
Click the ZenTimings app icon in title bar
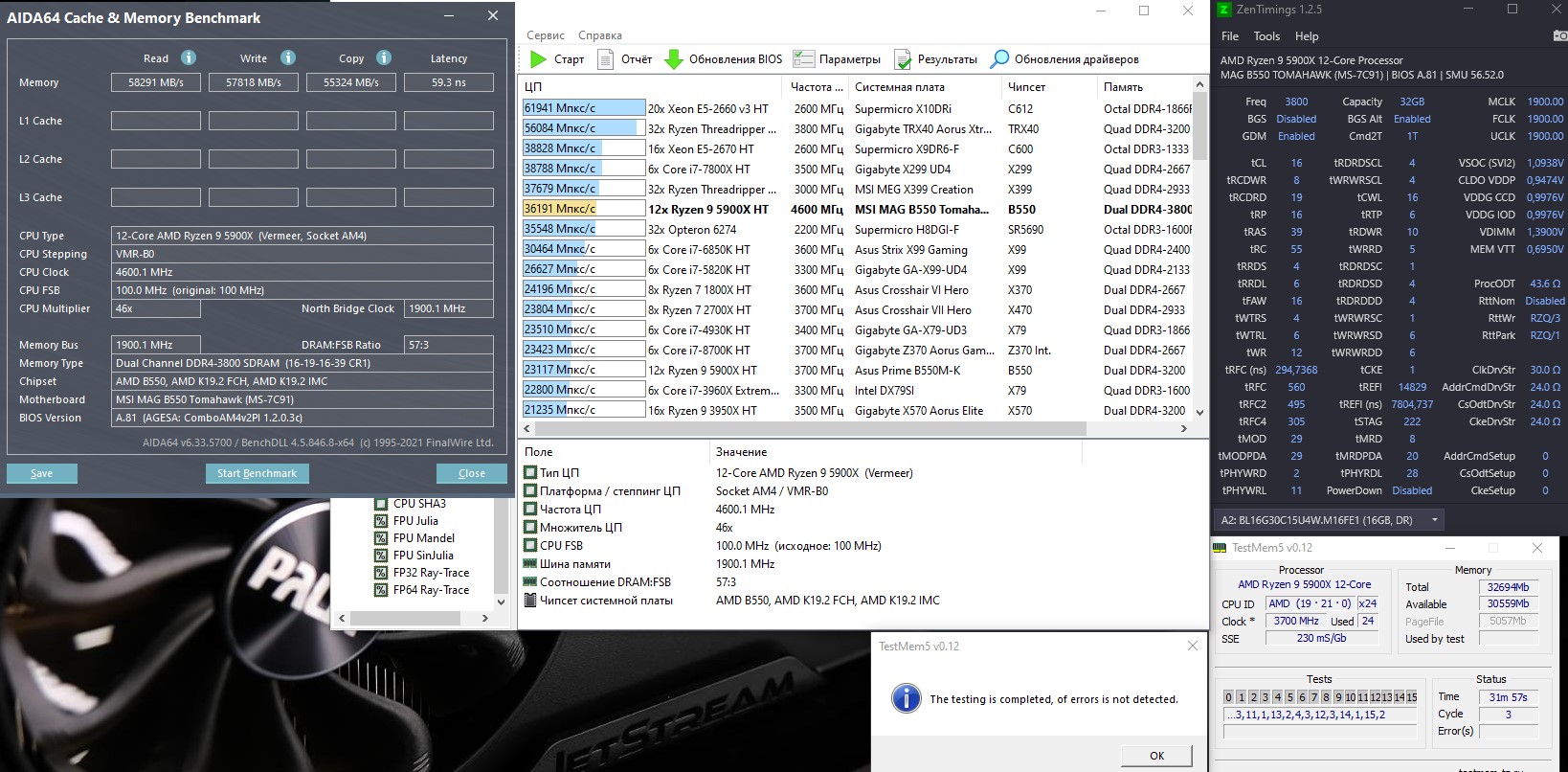[1223, 10]
